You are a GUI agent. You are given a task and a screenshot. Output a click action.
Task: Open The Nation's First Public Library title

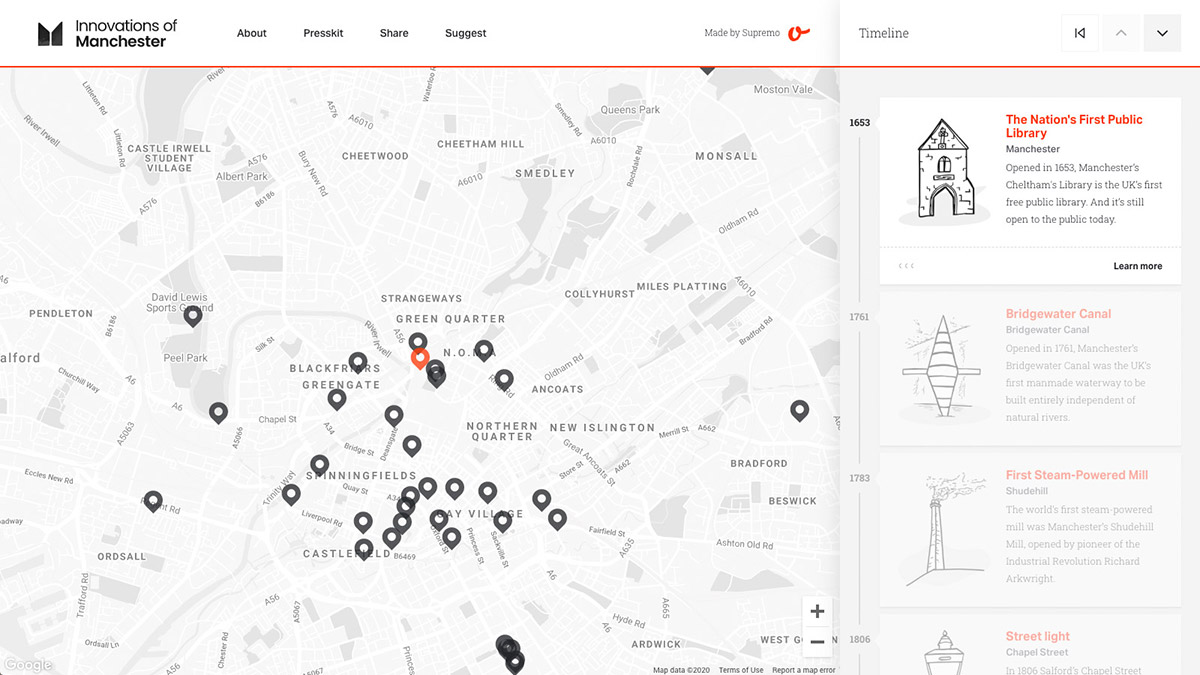(1074, 126)
